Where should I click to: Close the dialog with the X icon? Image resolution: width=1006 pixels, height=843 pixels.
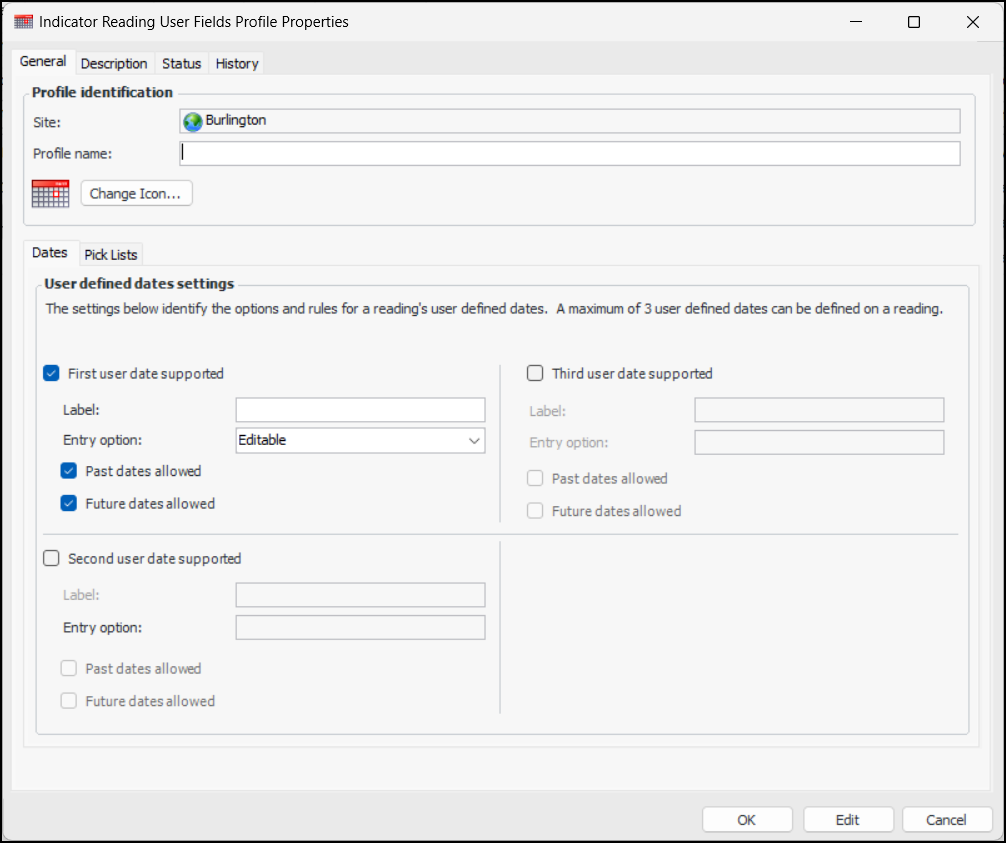(x=972, y=22)
